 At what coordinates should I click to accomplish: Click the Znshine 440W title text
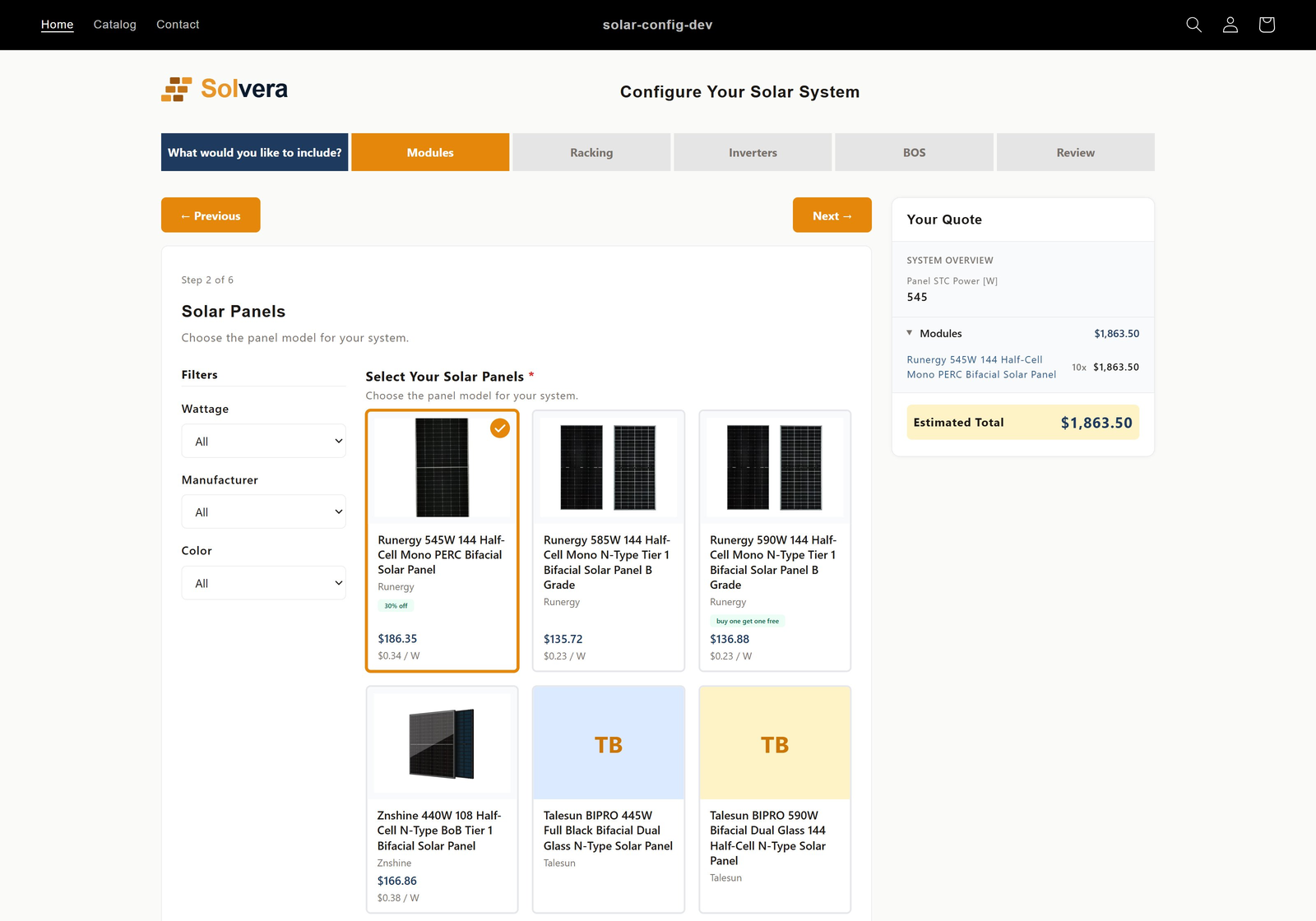tap(439, 831)
